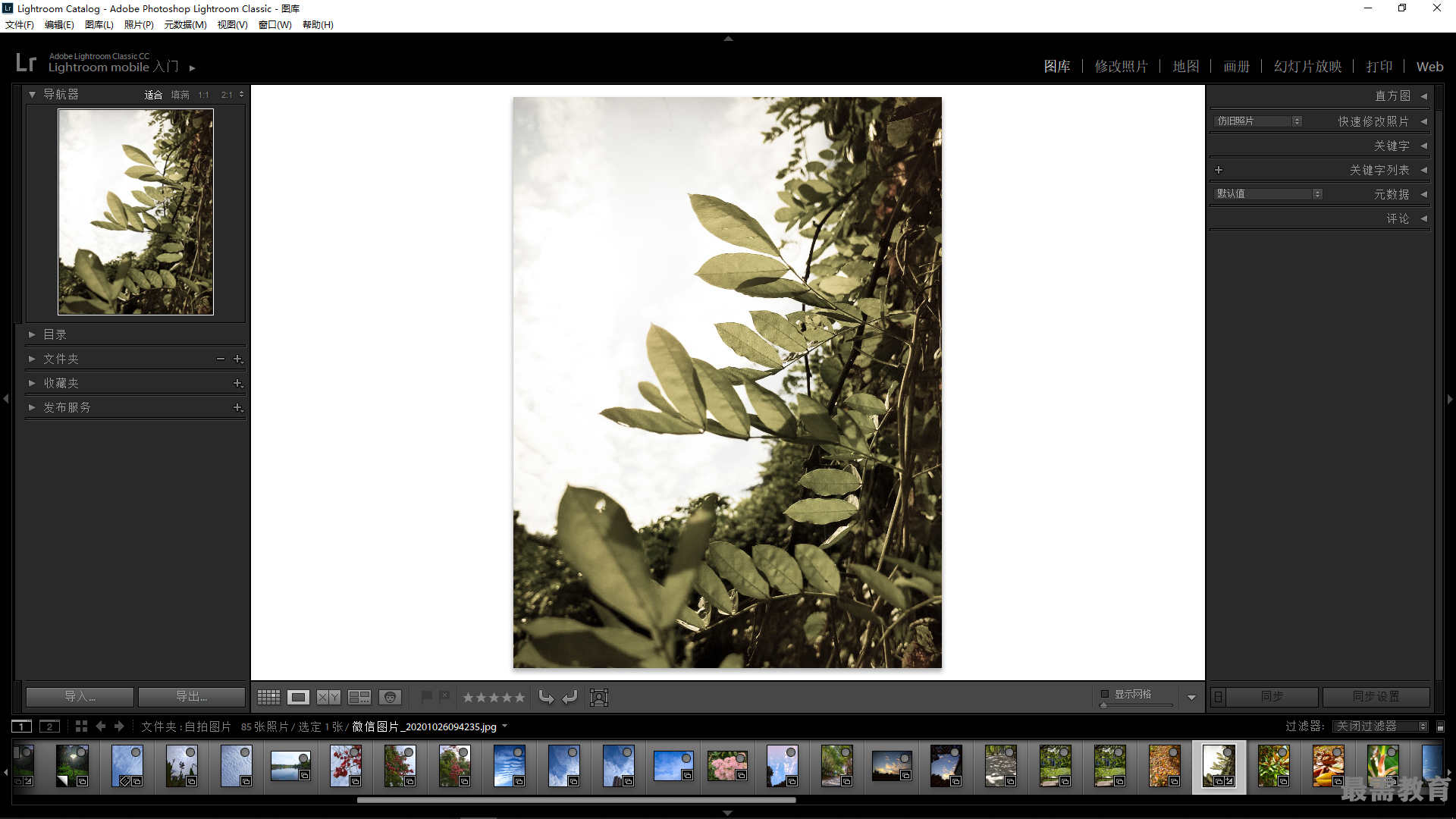Expand the 收藏夹 panel
This screenshot has width=1456, height=819.
click(x=32, y=383)
